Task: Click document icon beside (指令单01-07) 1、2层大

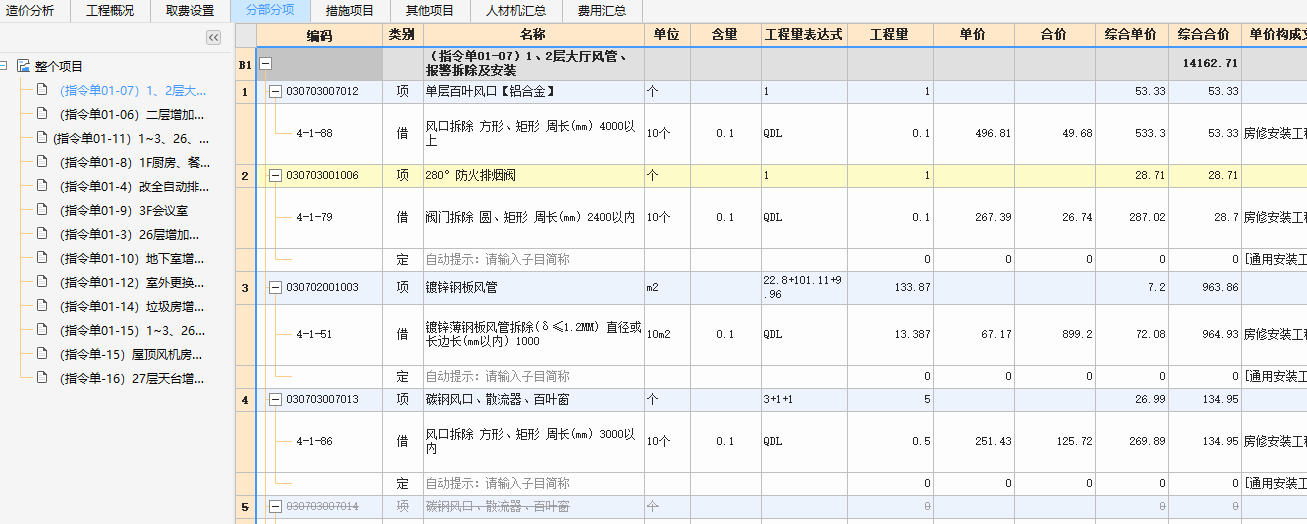Action: click(42, 89)
